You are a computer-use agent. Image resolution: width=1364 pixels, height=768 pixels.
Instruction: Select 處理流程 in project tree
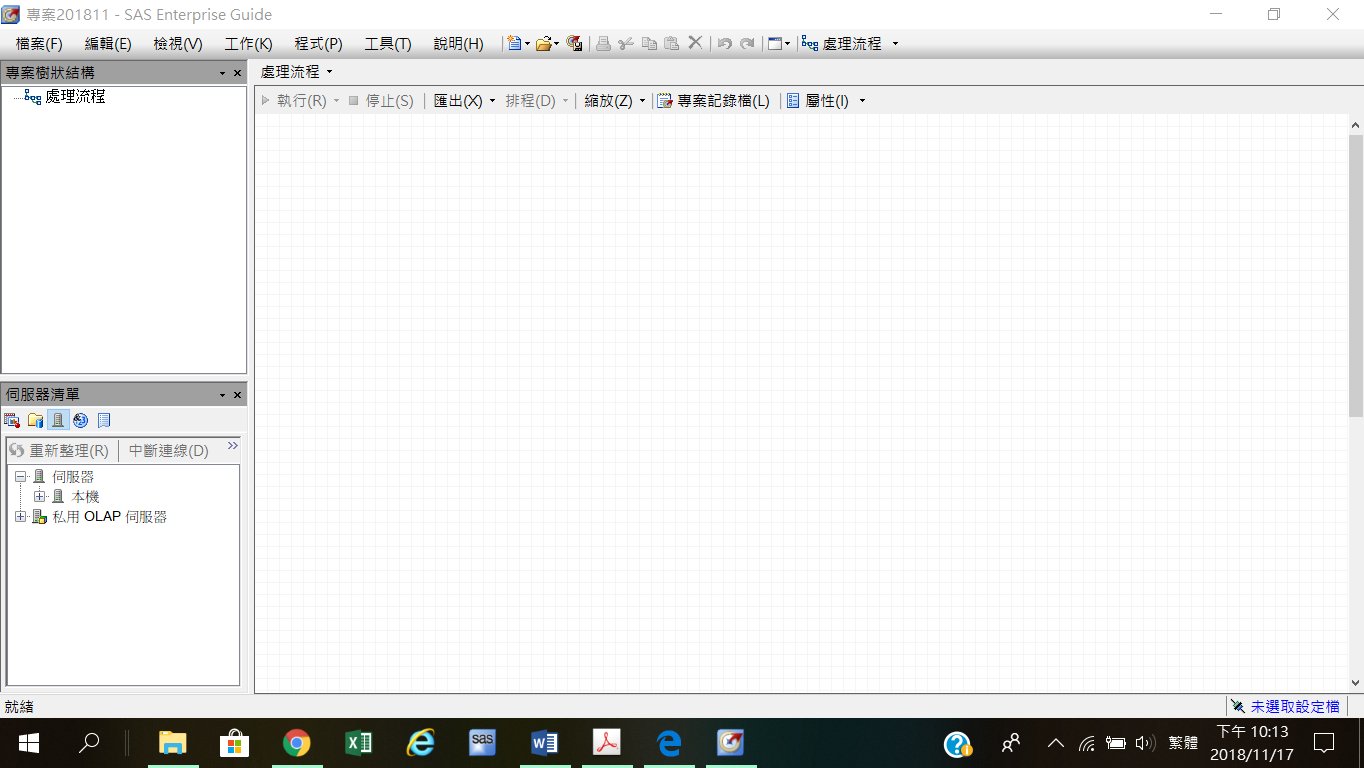point(75,97)
